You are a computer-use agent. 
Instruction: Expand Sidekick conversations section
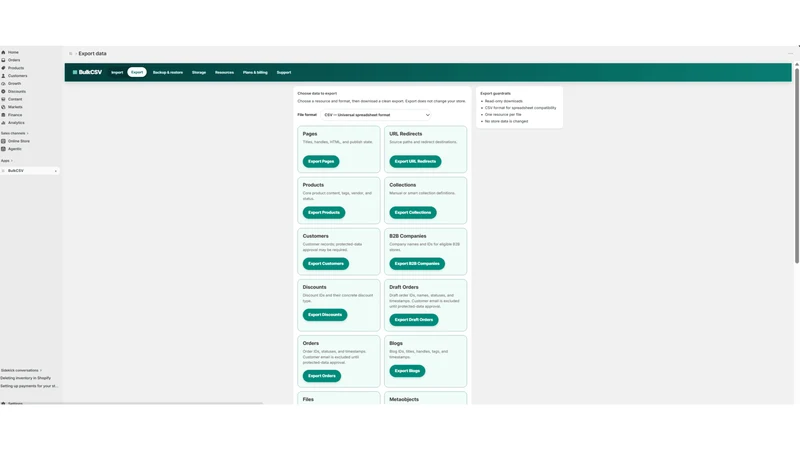click(21, 370)
